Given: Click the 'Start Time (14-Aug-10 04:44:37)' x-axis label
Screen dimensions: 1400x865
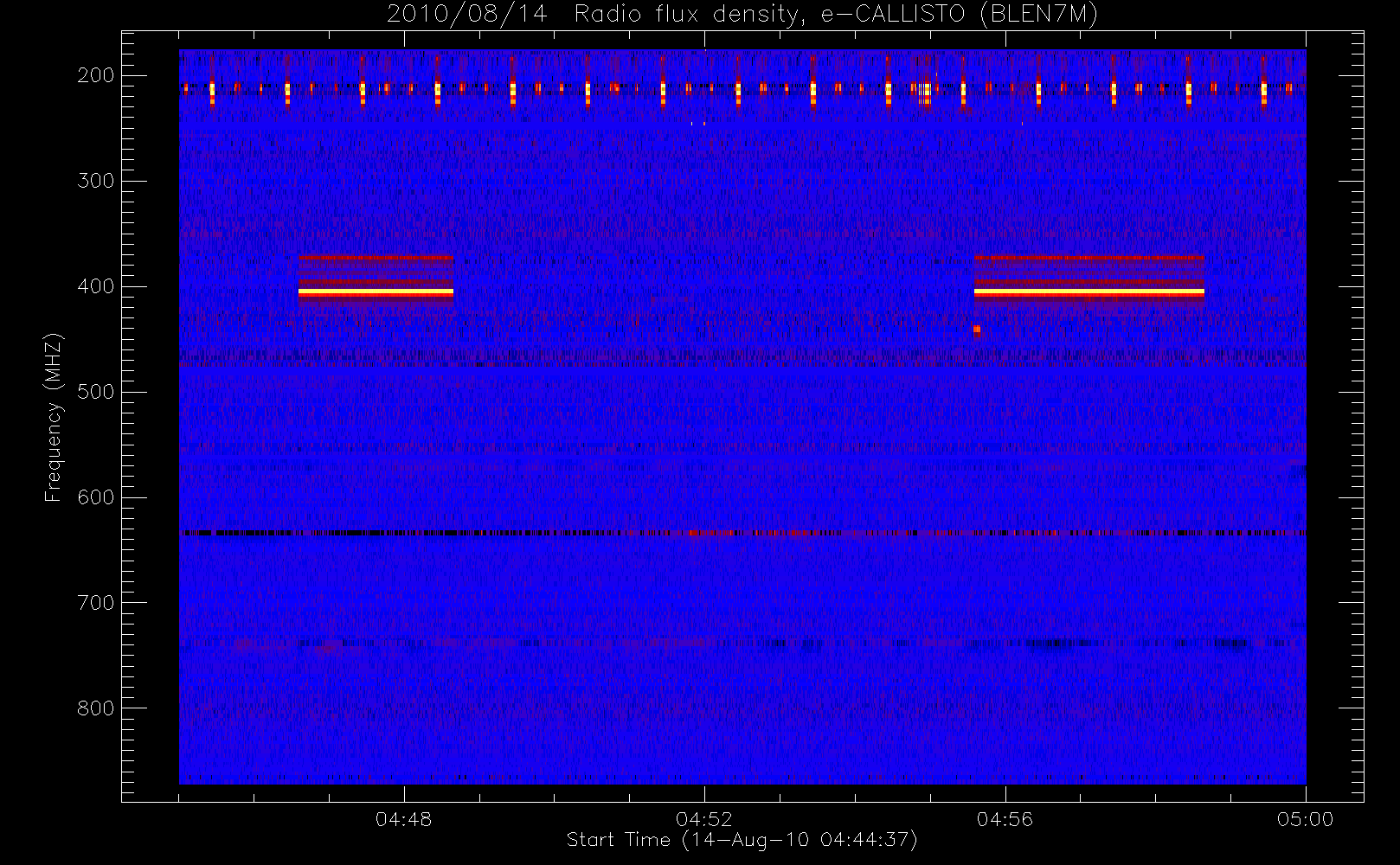Looking at the screenshot, I should 742,840.
